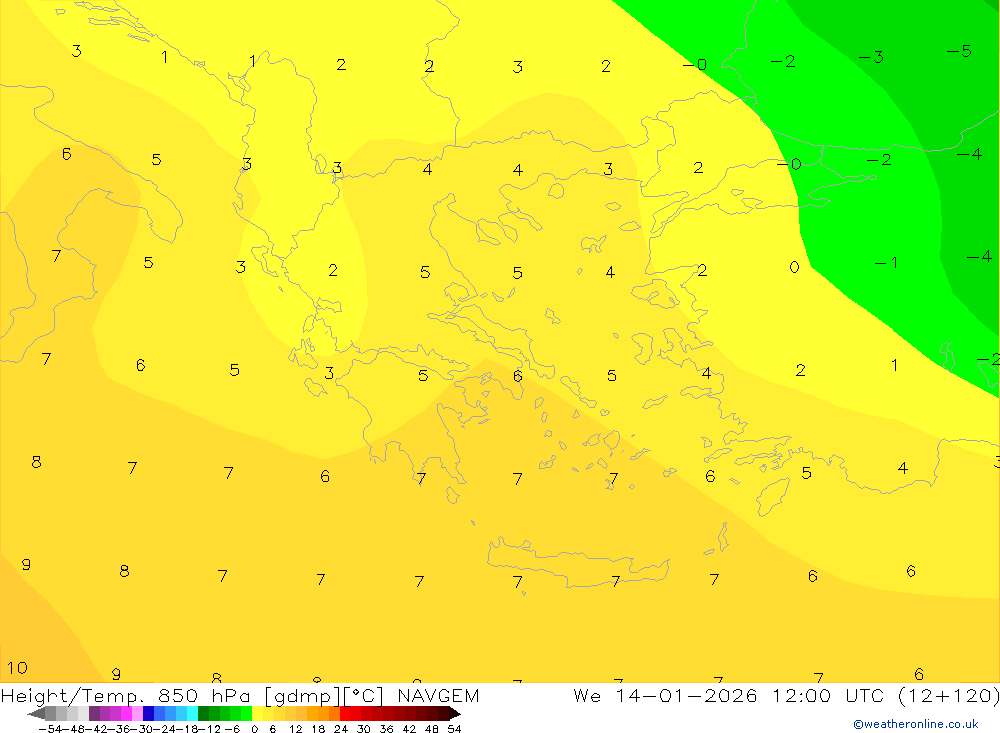
Task: Click the "36" label under the color scale
Action: click(386, 729)
